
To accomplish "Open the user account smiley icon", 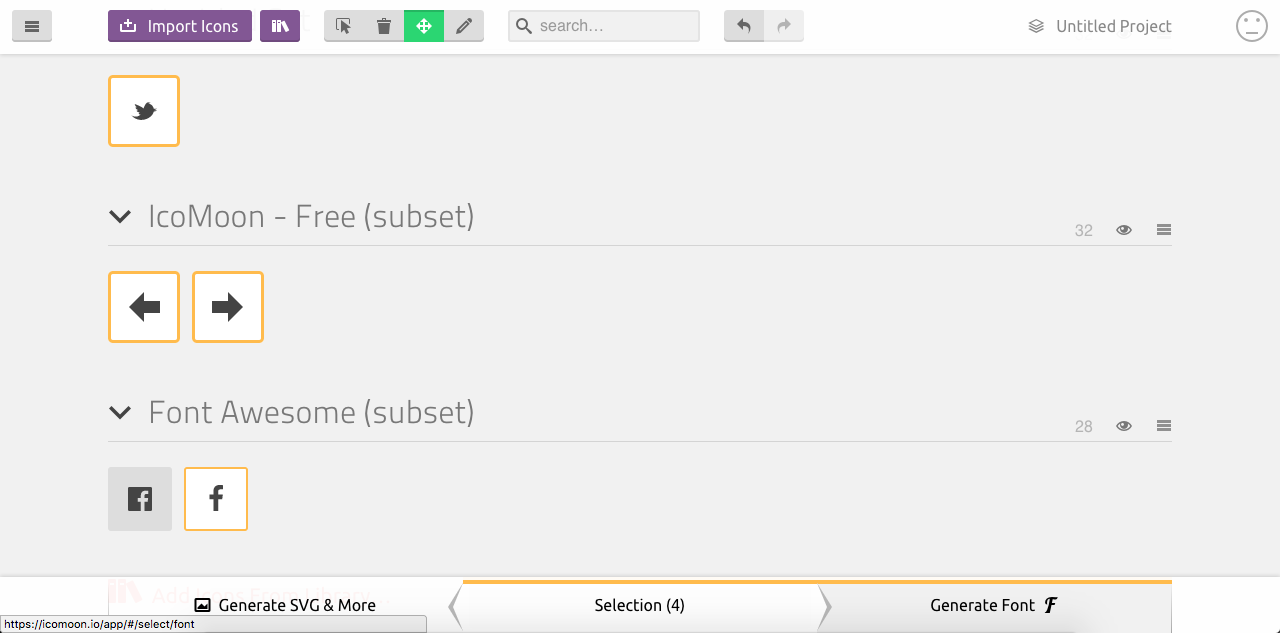I will pos(1251,26).
